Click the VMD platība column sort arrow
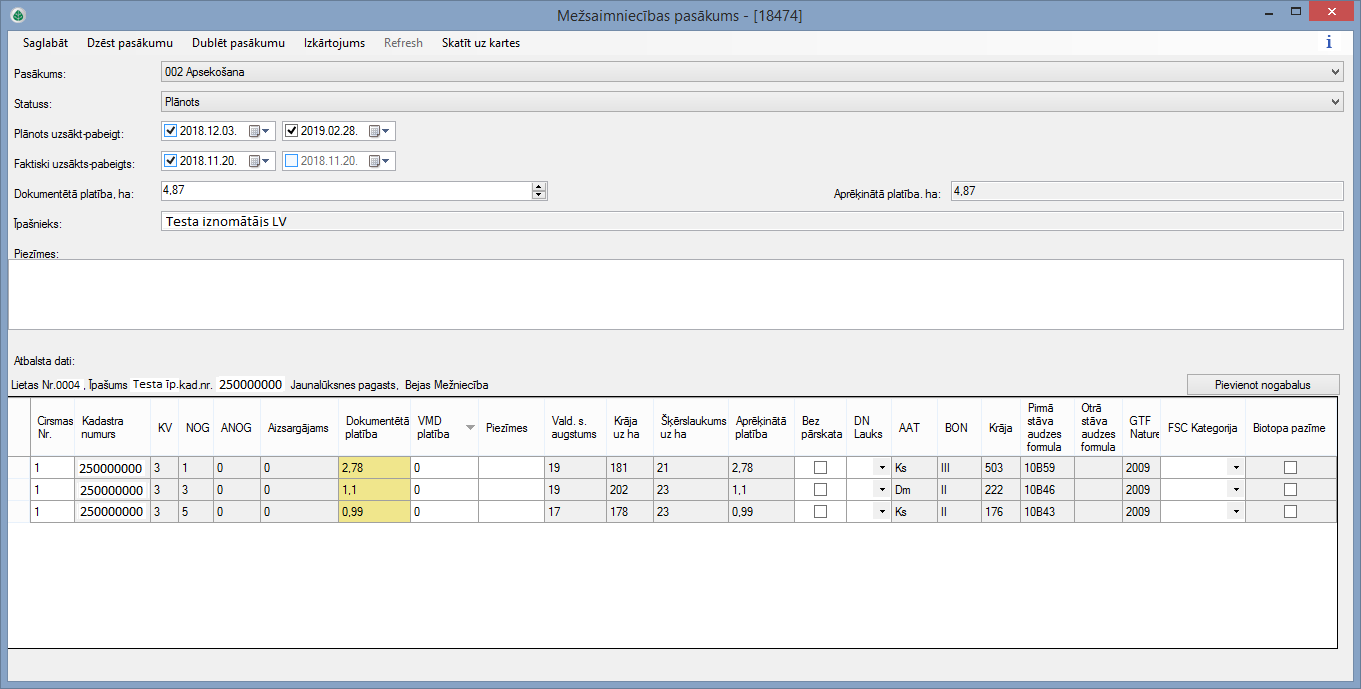1361x689 pixels. (470, 428)
